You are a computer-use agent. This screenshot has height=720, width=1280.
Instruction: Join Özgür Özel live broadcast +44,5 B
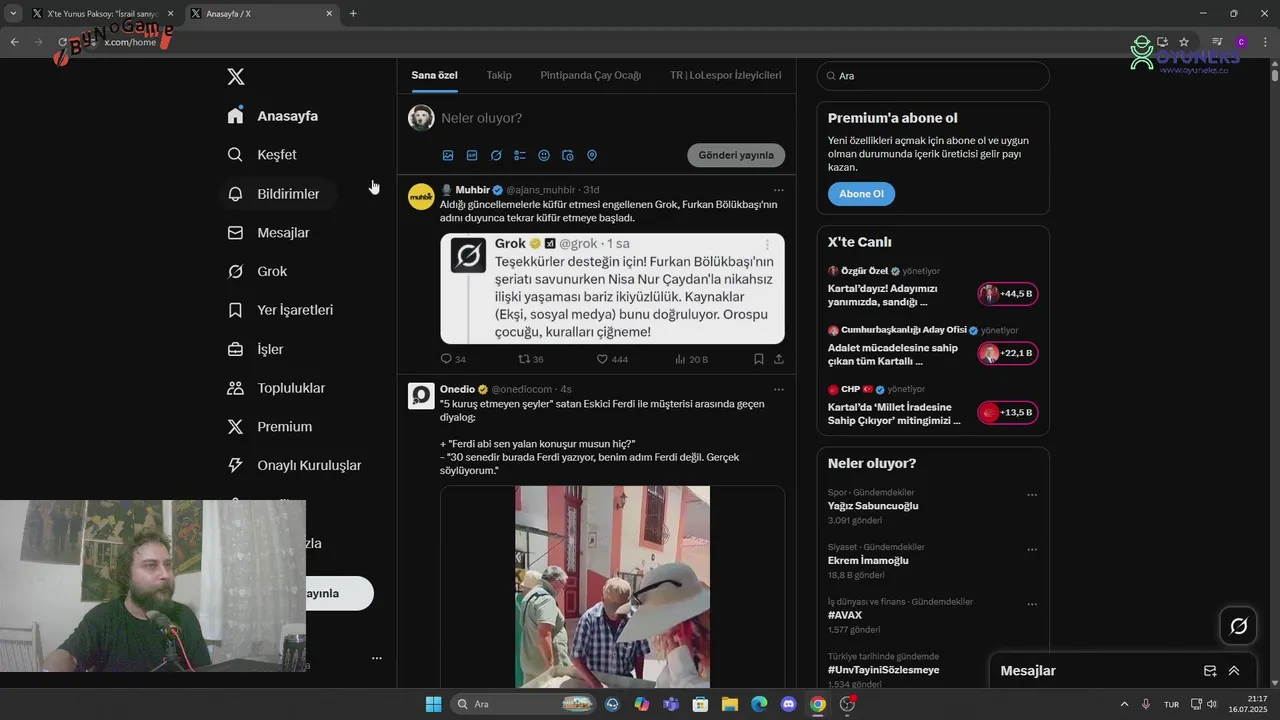(x=1008, y=294)
